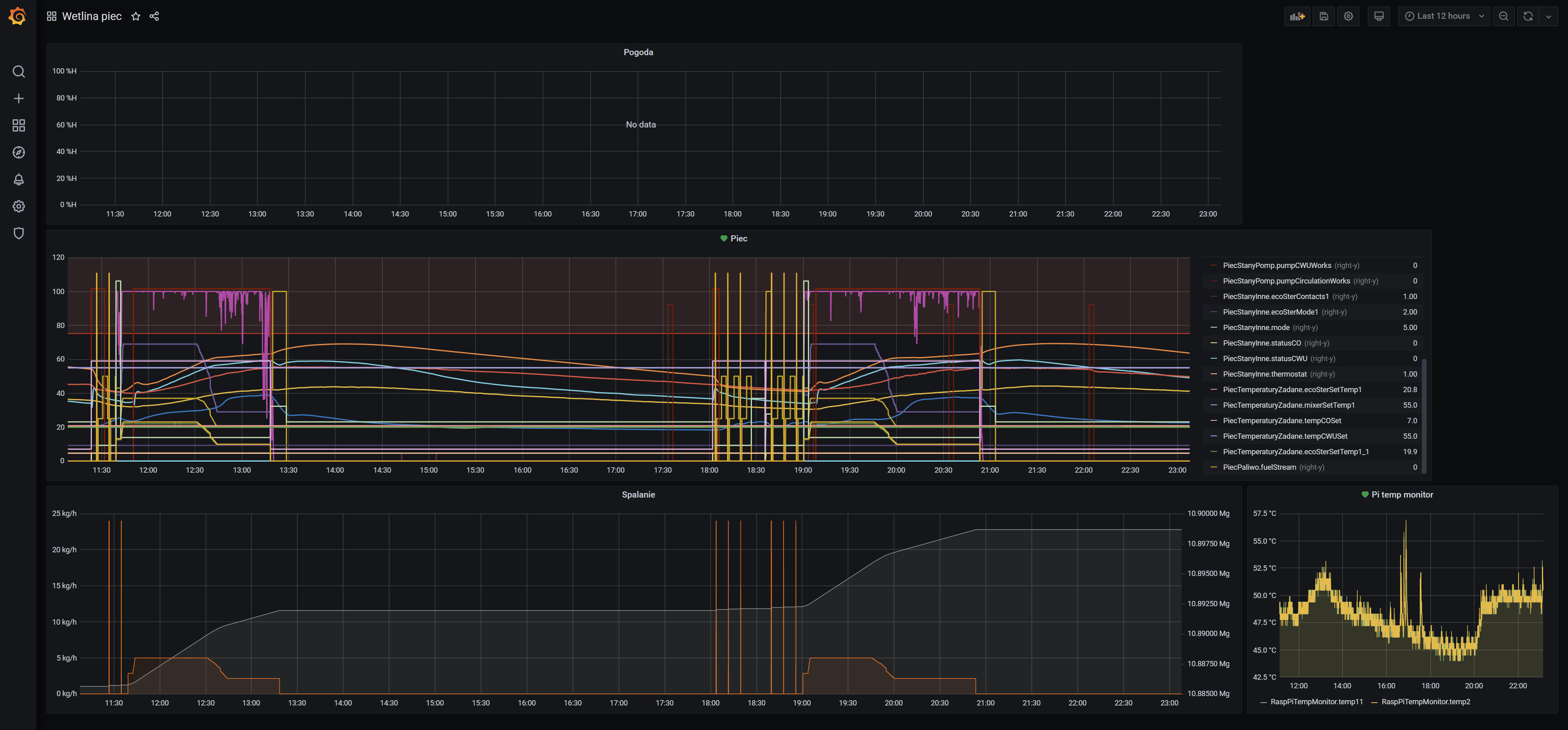Open the Server Admin shield icon
Screen dimensions: 1568x730
18,233
